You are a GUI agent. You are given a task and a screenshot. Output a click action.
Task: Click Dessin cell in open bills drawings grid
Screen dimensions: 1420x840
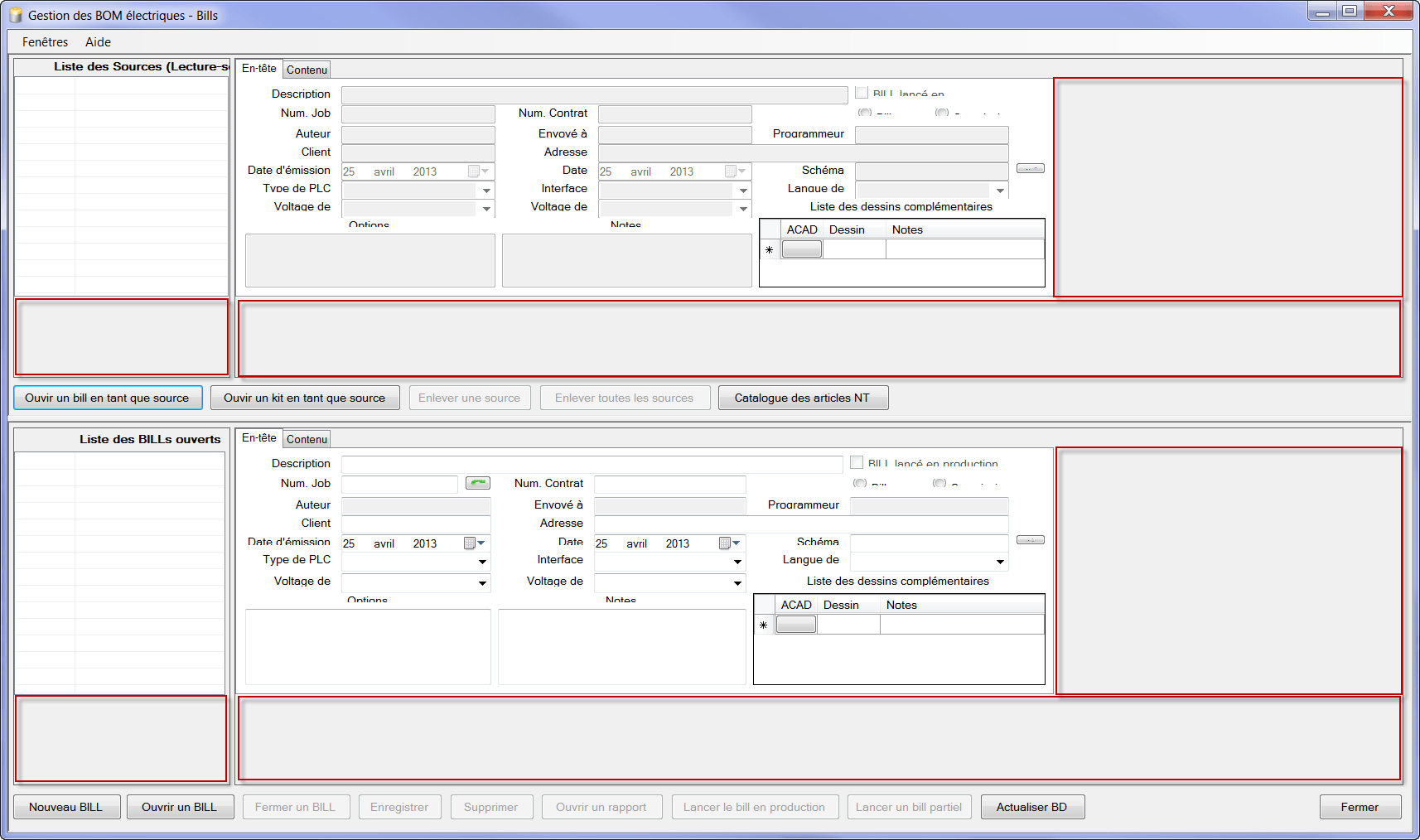(x=848, y=625)
